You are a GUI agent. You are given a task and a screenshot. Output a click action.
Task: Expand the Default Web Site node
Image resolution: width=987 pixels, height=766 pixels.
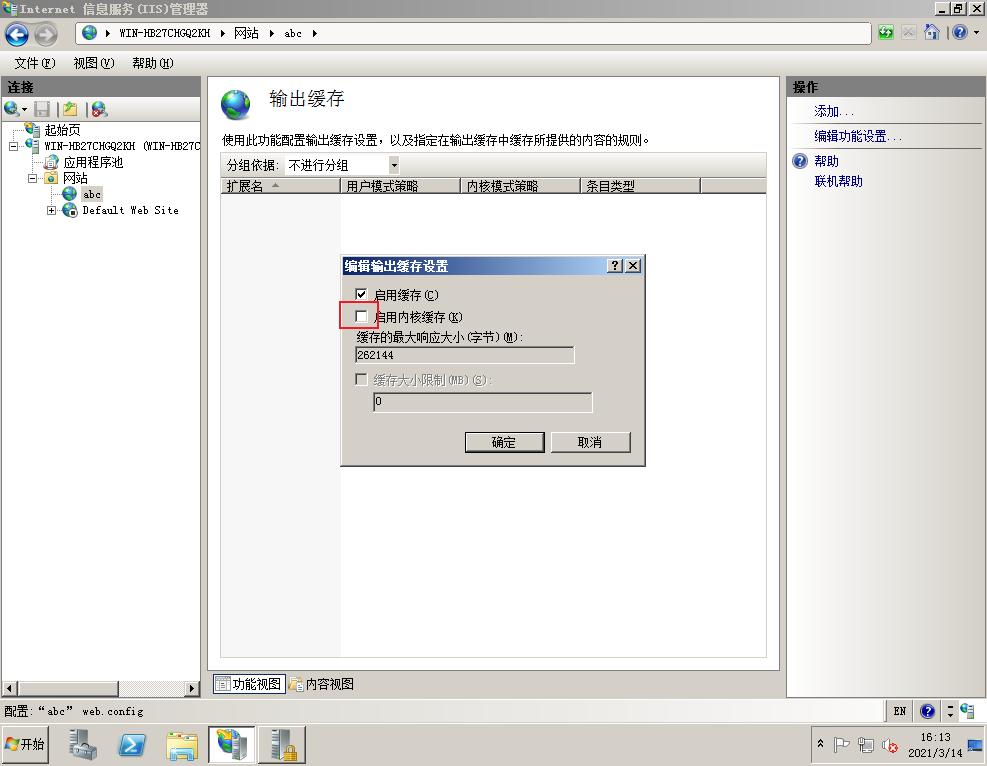tap(51, 210)
